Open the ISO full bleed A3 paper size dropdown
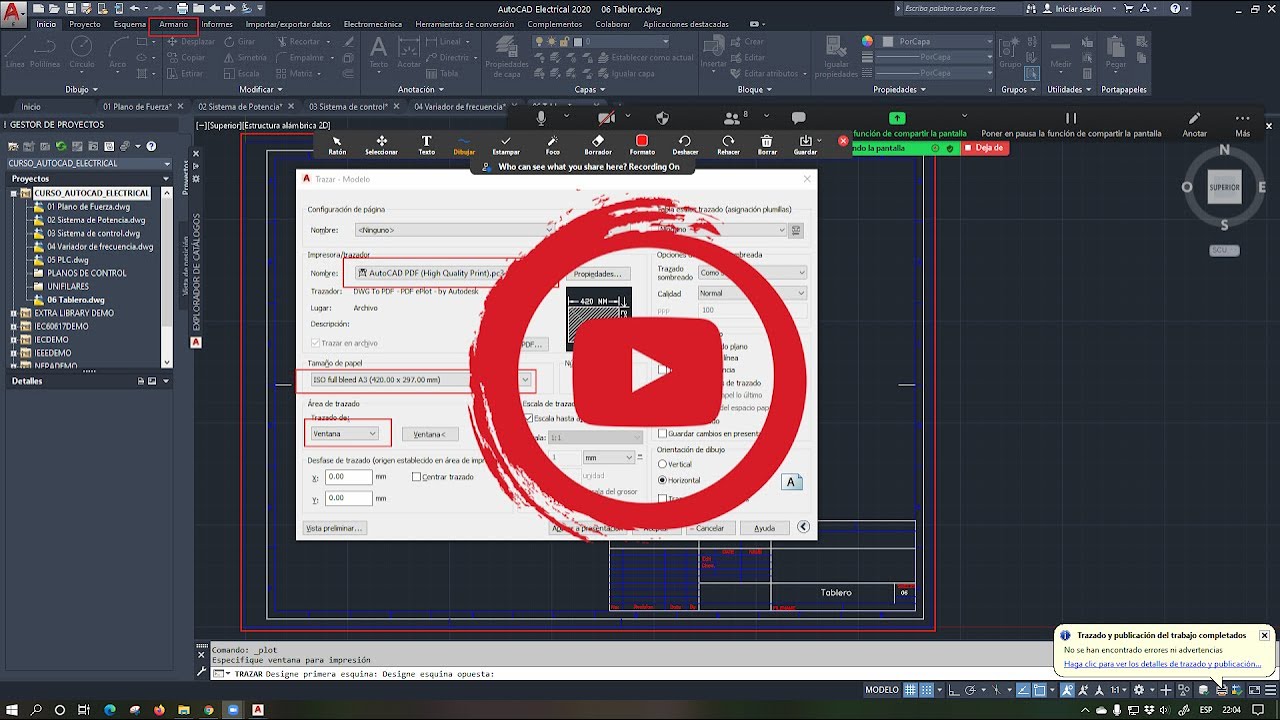The height and width of the screenshot is (720, 1280). 420,380
